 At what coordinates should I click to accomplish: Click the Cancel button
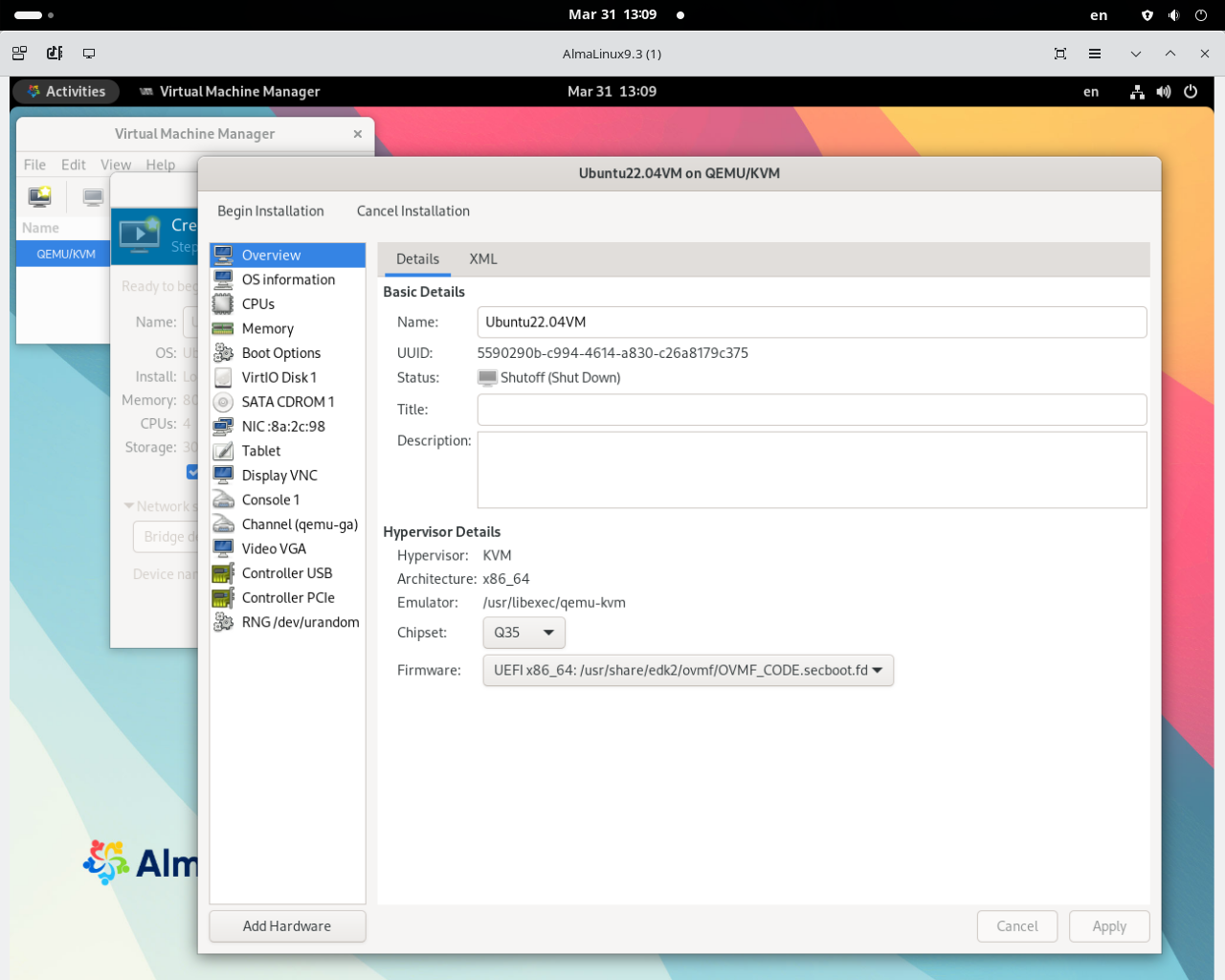tap(1017, 926)
